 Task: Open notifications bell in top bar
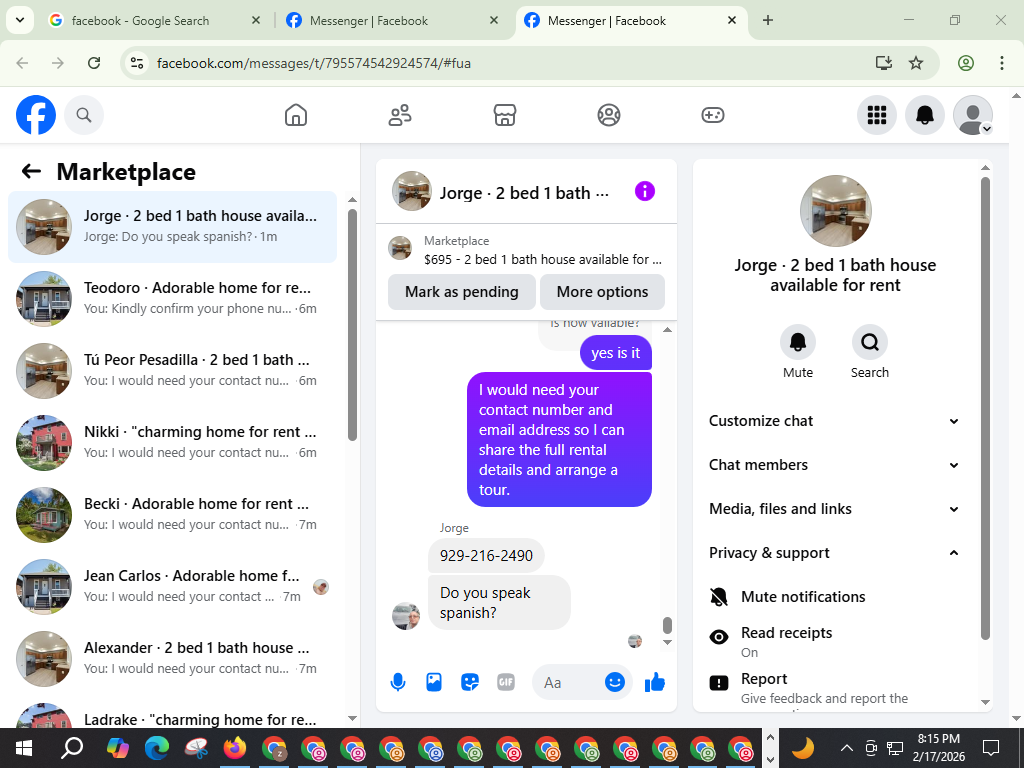(925, 115)
